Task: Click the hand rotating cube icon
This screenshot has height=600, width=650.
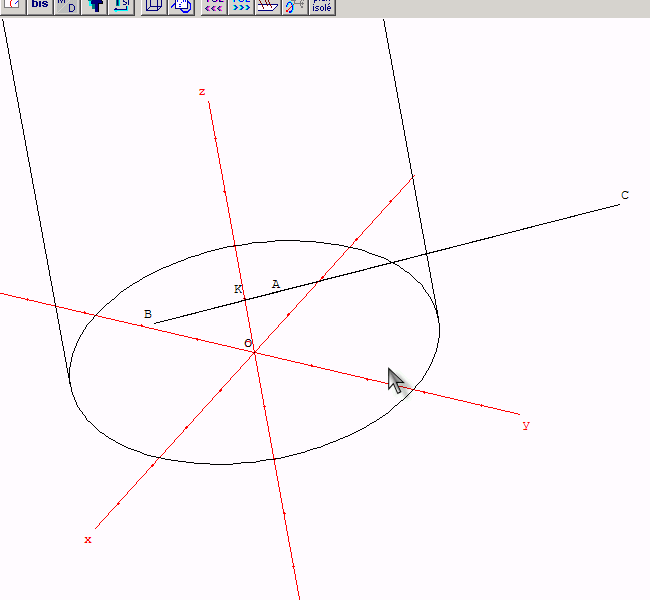Action: [x=181, y=6]
